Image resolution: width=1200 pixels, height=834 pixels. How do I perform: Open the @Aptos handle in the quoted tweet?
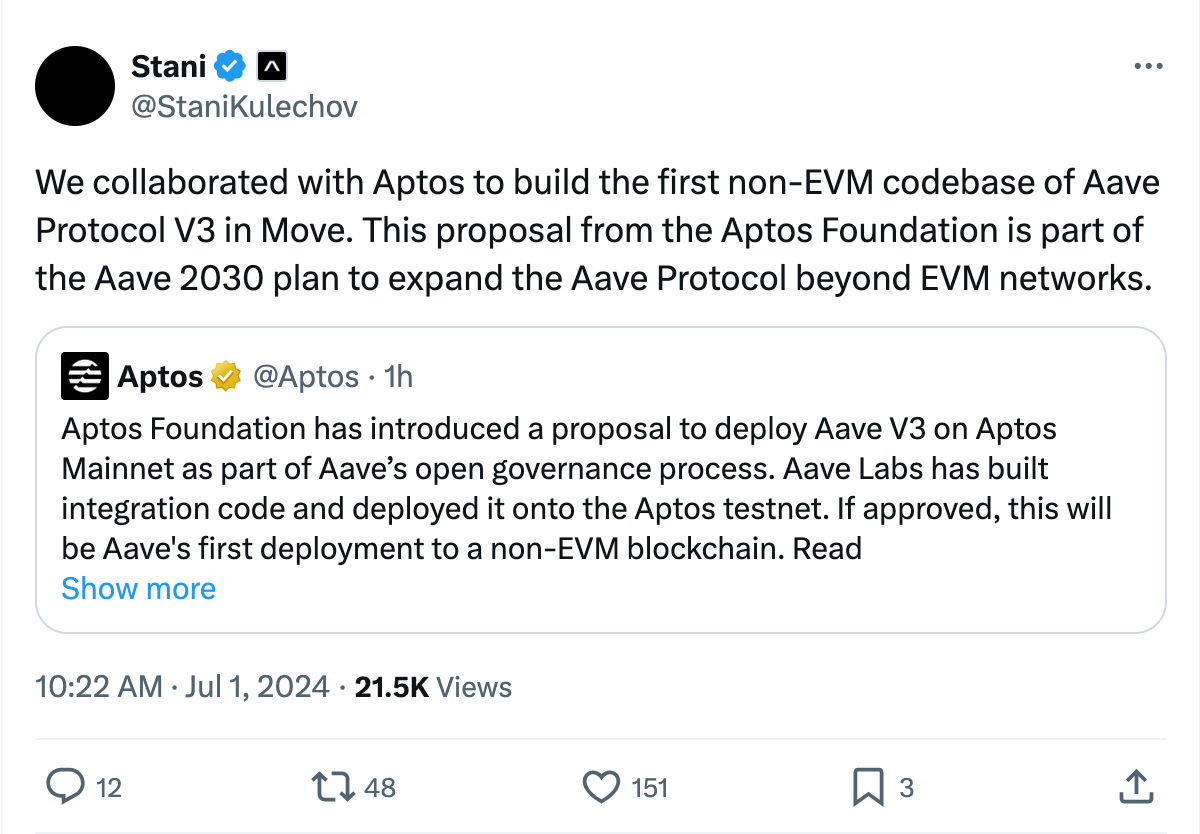coord(306,377)
